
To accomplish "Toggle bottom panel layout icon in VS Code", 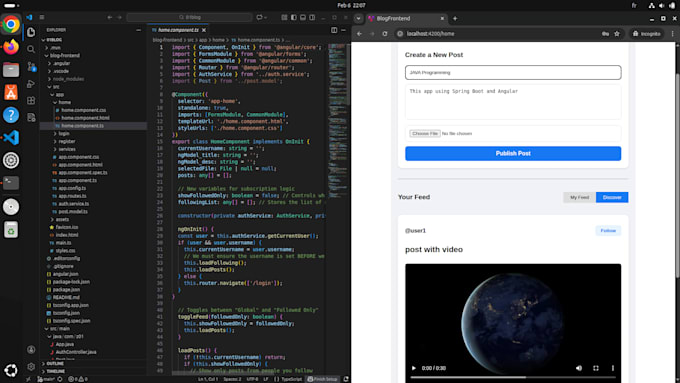I will (x=303, y=17).
